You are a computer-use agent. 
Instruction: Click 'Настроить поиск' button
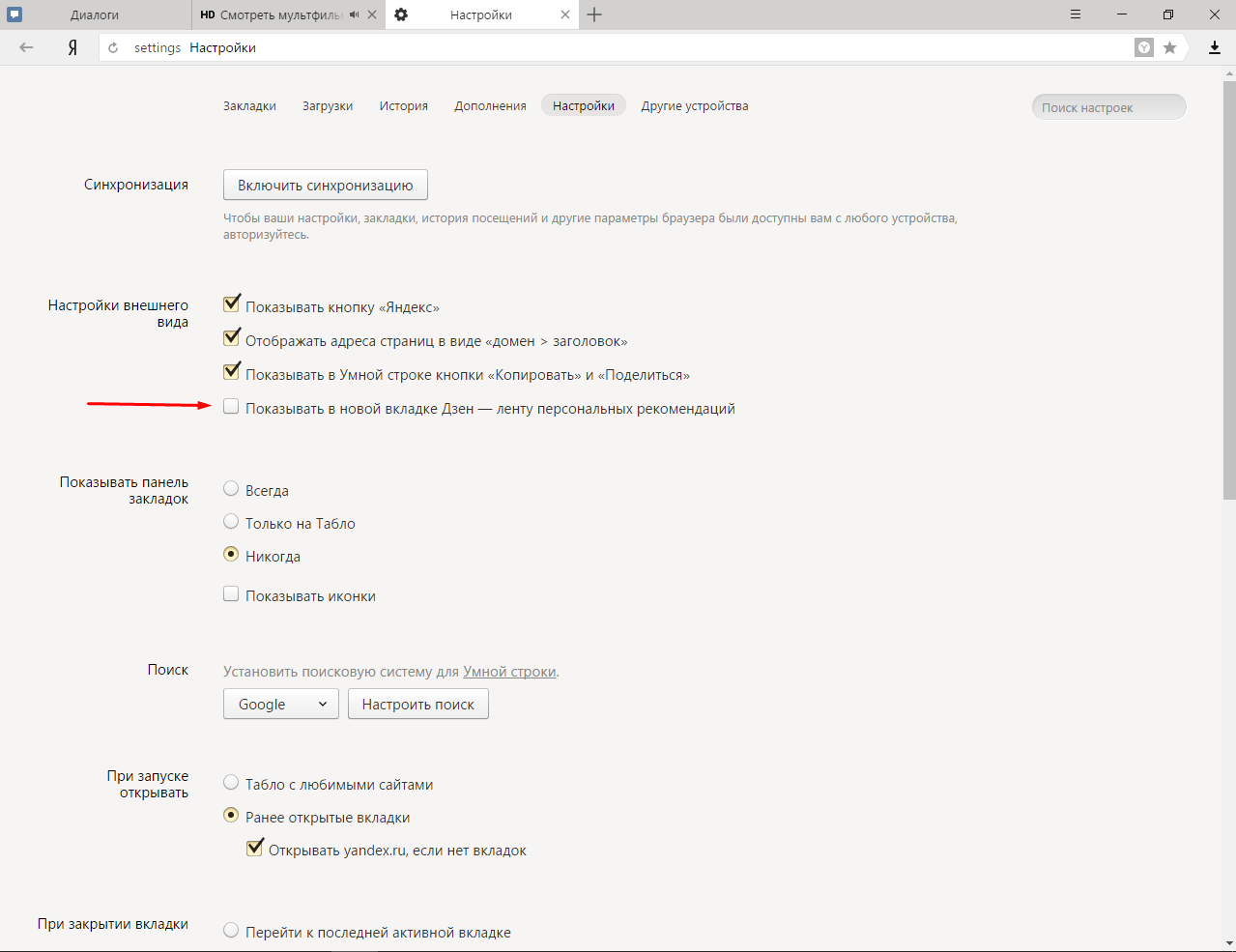point(418,704)
